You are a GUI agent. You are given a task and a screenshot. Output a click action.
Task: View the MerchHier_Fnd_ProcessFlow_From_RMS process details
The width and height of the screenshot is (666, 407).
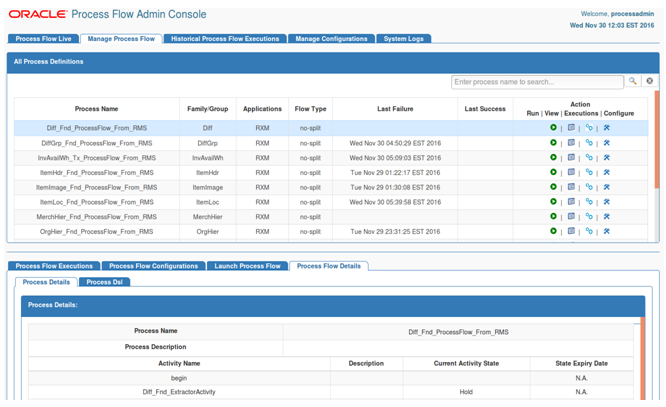[571, 216]
